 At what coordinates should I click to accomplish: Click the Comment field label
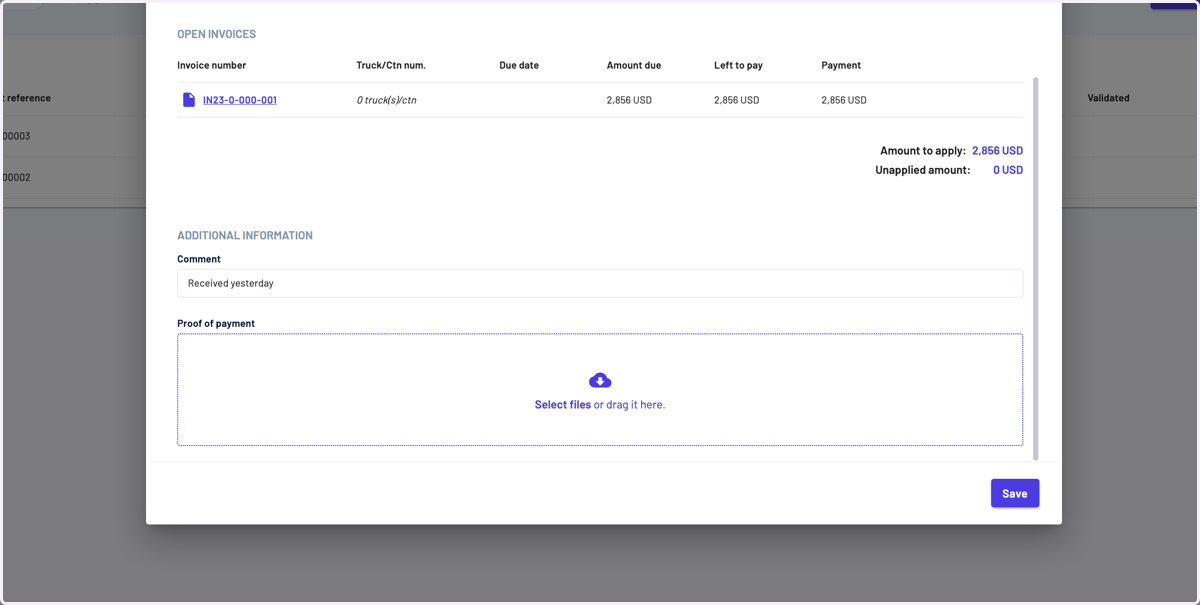coord(199,259)
